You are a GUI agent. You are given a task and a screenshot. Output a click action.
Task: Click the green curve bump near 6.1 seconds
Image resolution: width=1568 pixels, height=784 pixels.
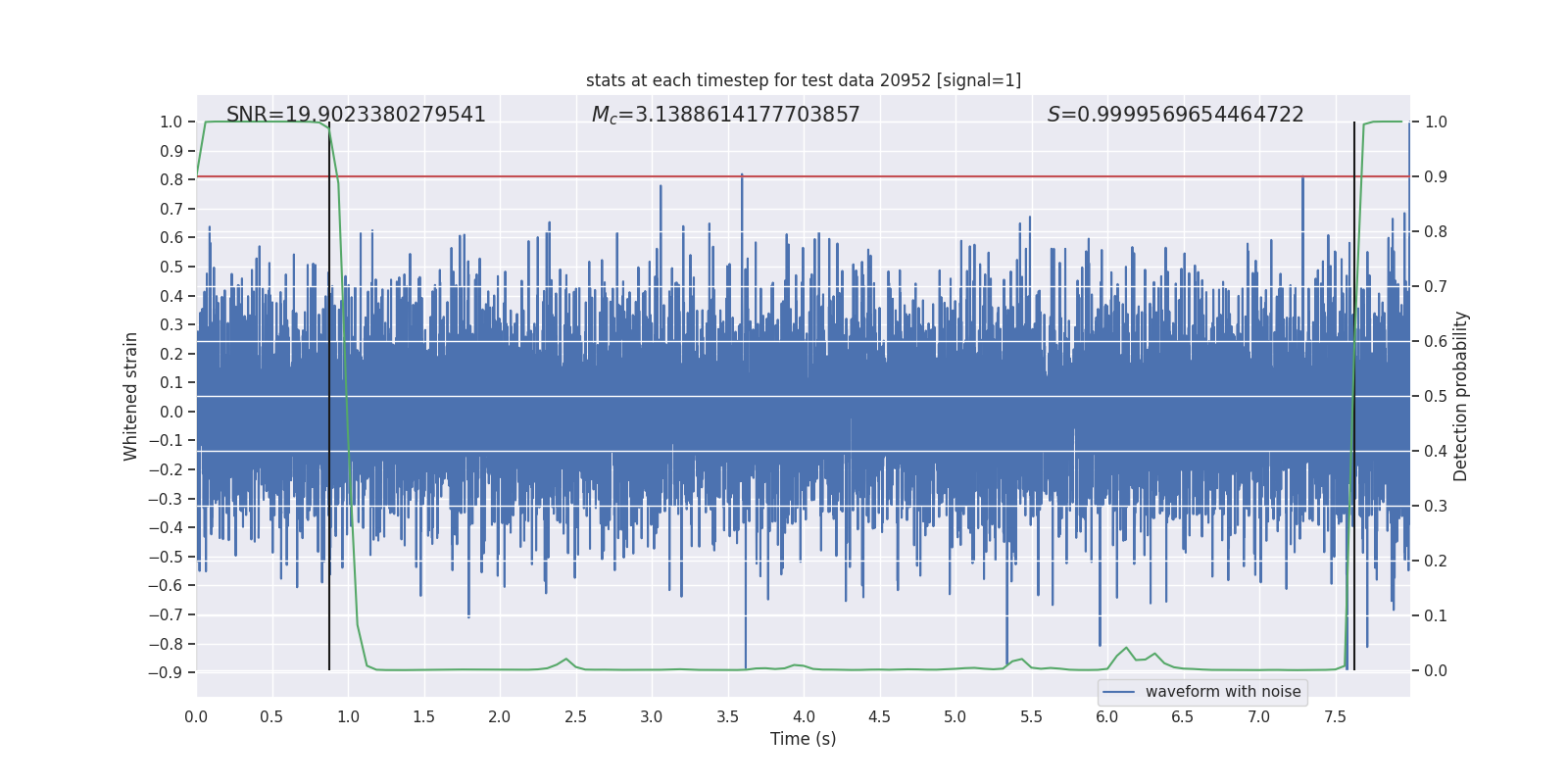coord(1126,649)
